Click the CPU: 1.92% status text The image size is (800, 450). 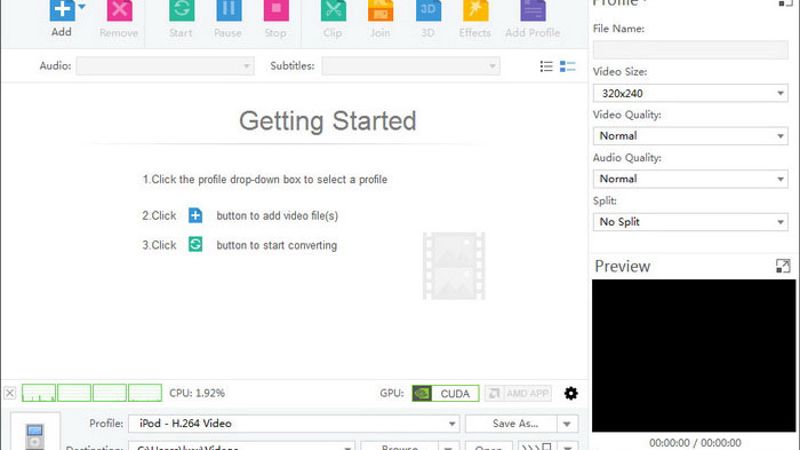click(197, 393)
